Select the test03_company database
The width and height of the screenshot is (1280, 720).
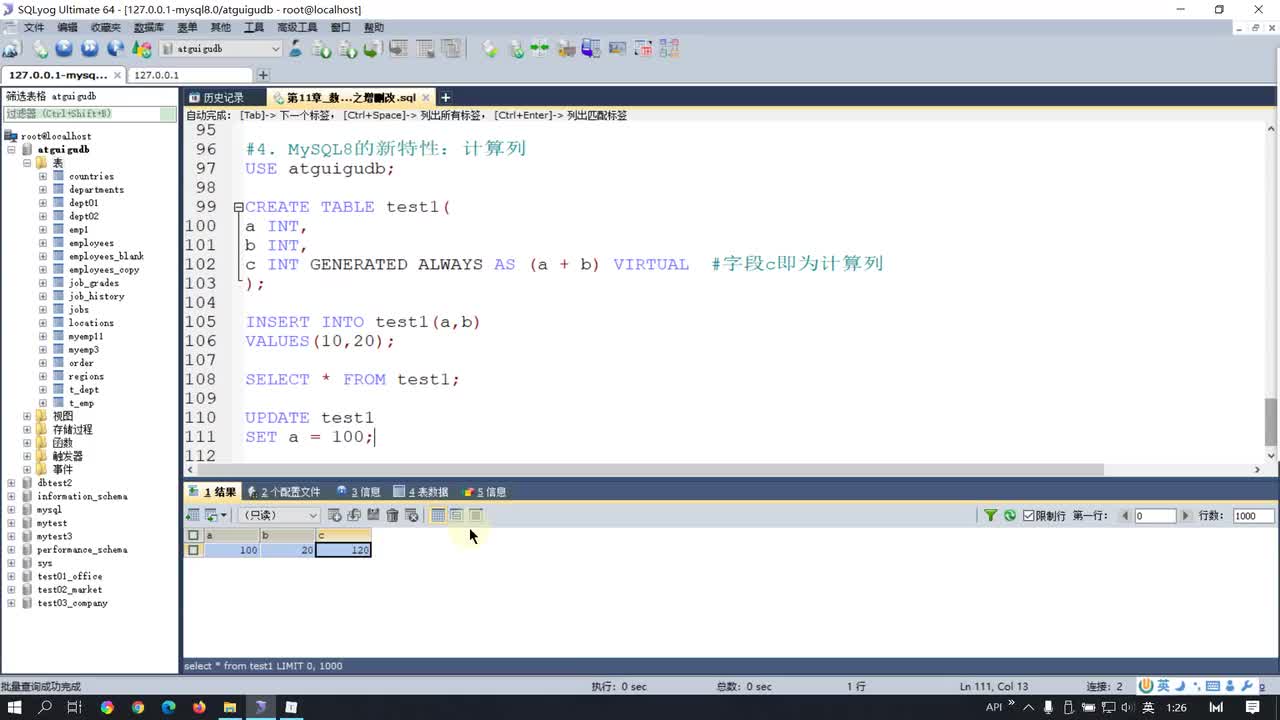(x=72, y=604)
